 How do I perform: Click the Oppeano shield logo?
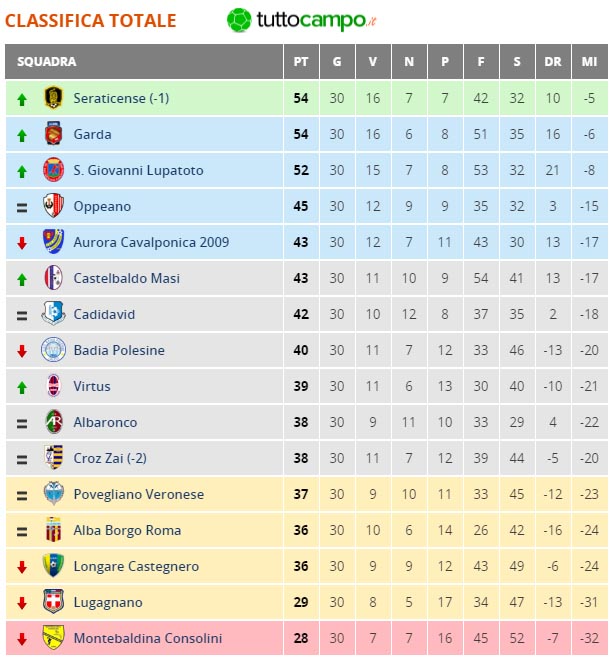click(54, 205)
